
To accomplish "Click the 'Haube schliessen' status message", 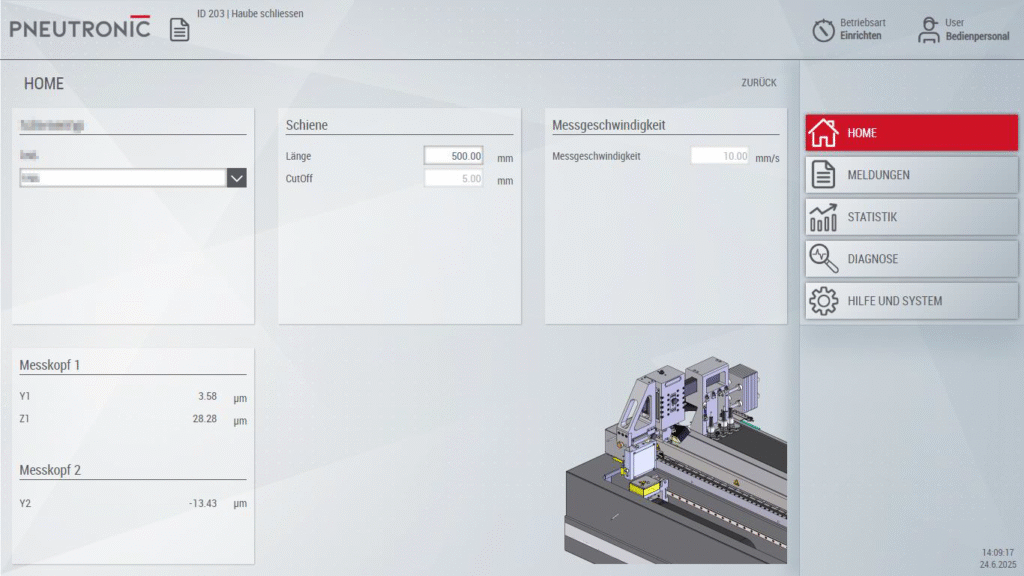I will click(x=267, y=14).
